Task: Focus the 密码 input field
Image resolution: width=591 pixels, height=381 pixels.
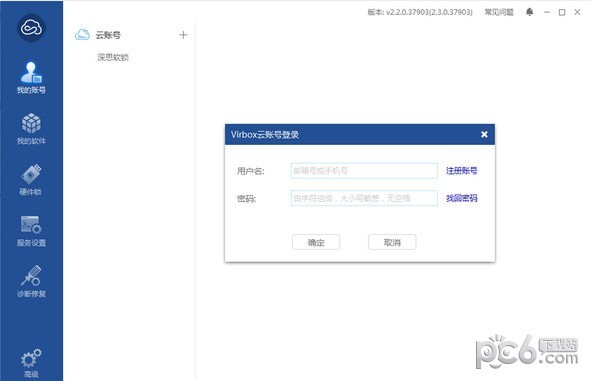Action: coord(364,198)
